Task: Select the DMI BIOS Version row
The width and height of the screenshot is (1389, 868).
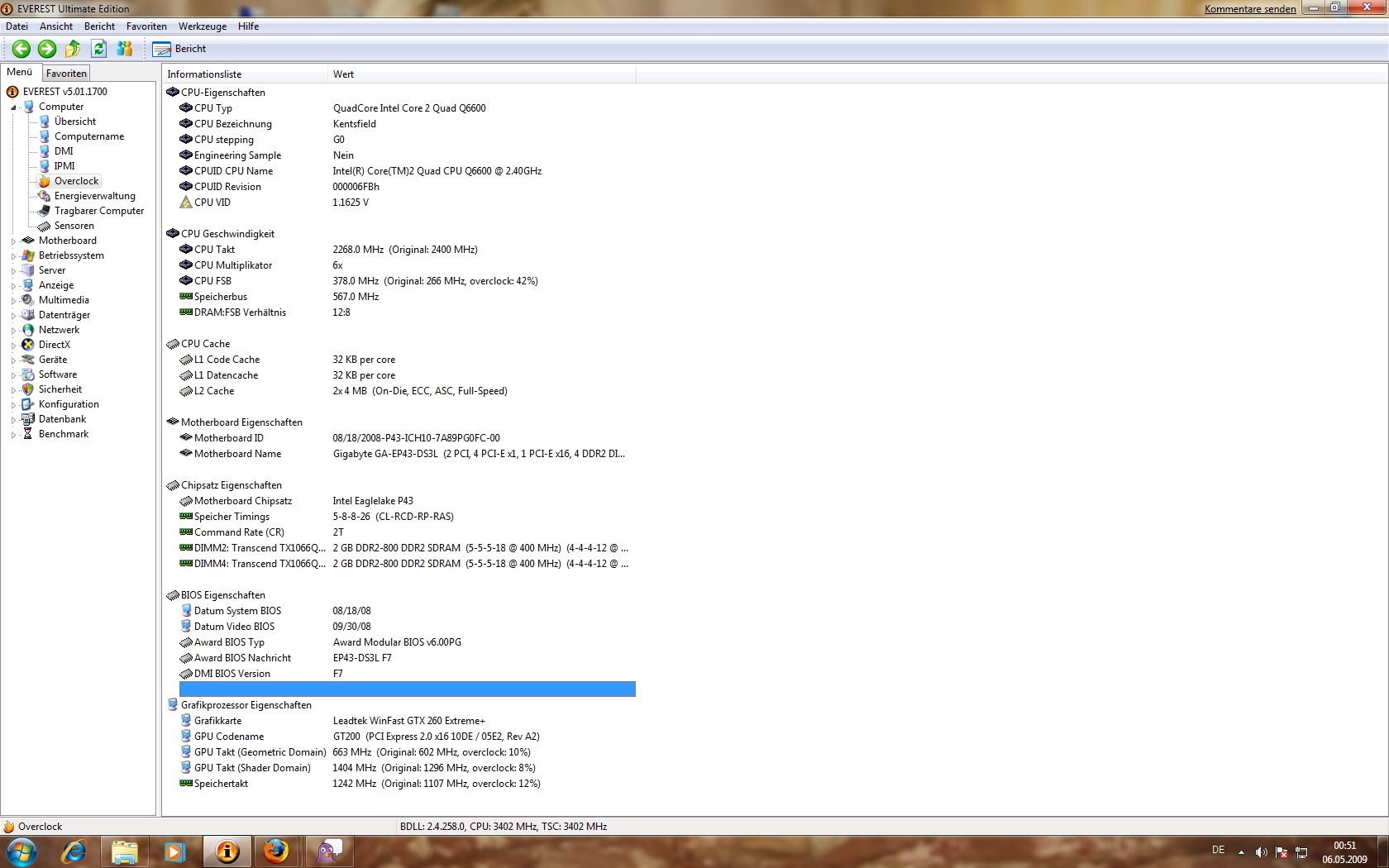Action: [x=407, y=674]
